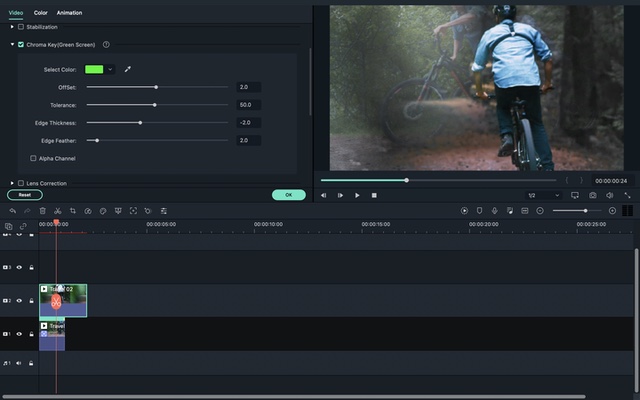Screen dimensions: 640x400
Task: Hide video track 3 with eye icon
Action: tap(19, 267)
